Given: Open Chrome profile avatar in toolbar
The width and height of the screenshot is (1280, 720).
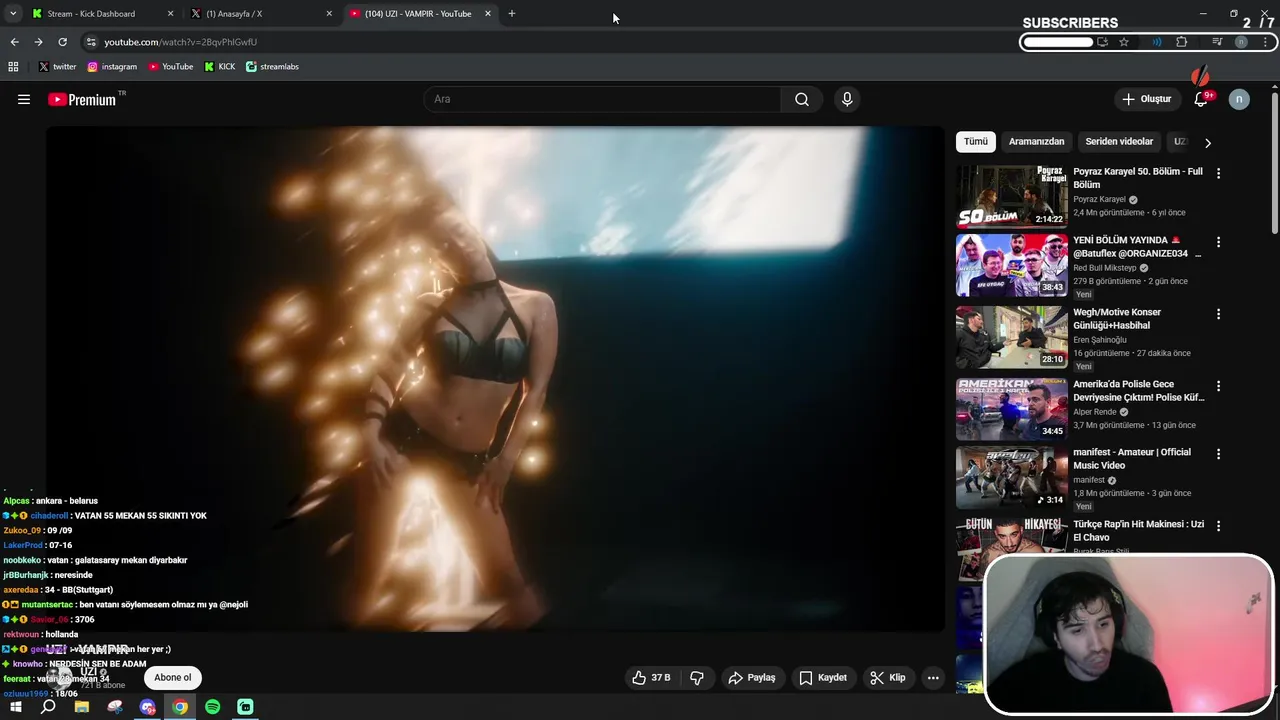Looking at the screenshot, I should coord(1241,42).
